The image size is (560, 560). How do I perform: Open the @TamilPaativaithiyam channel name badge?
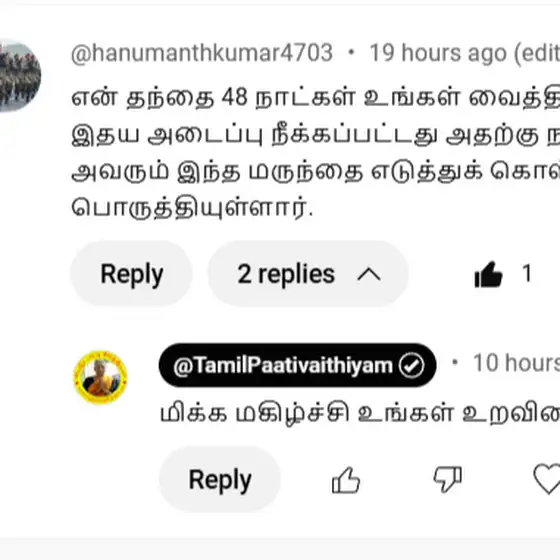[x=297, y=365]
